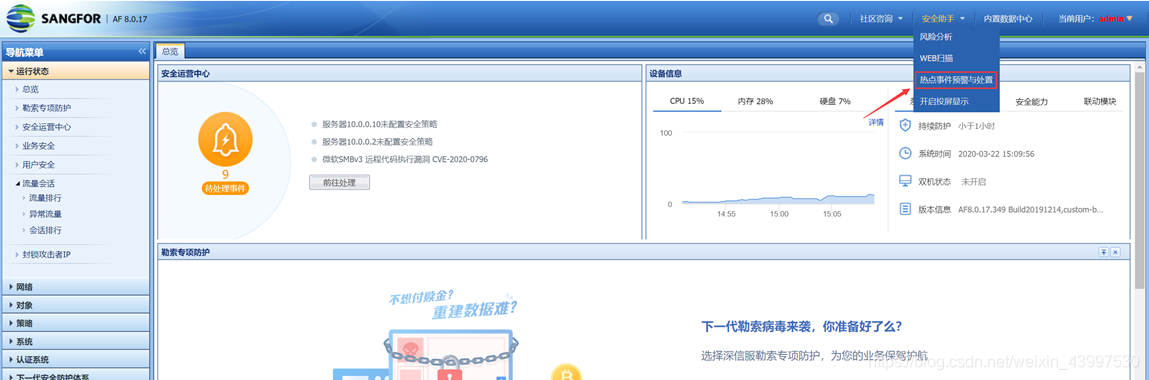Toggle the 安全助手 dropdown menu
Image resolution: width=1149 pixels, height=380 pixels.
[942, 19]
